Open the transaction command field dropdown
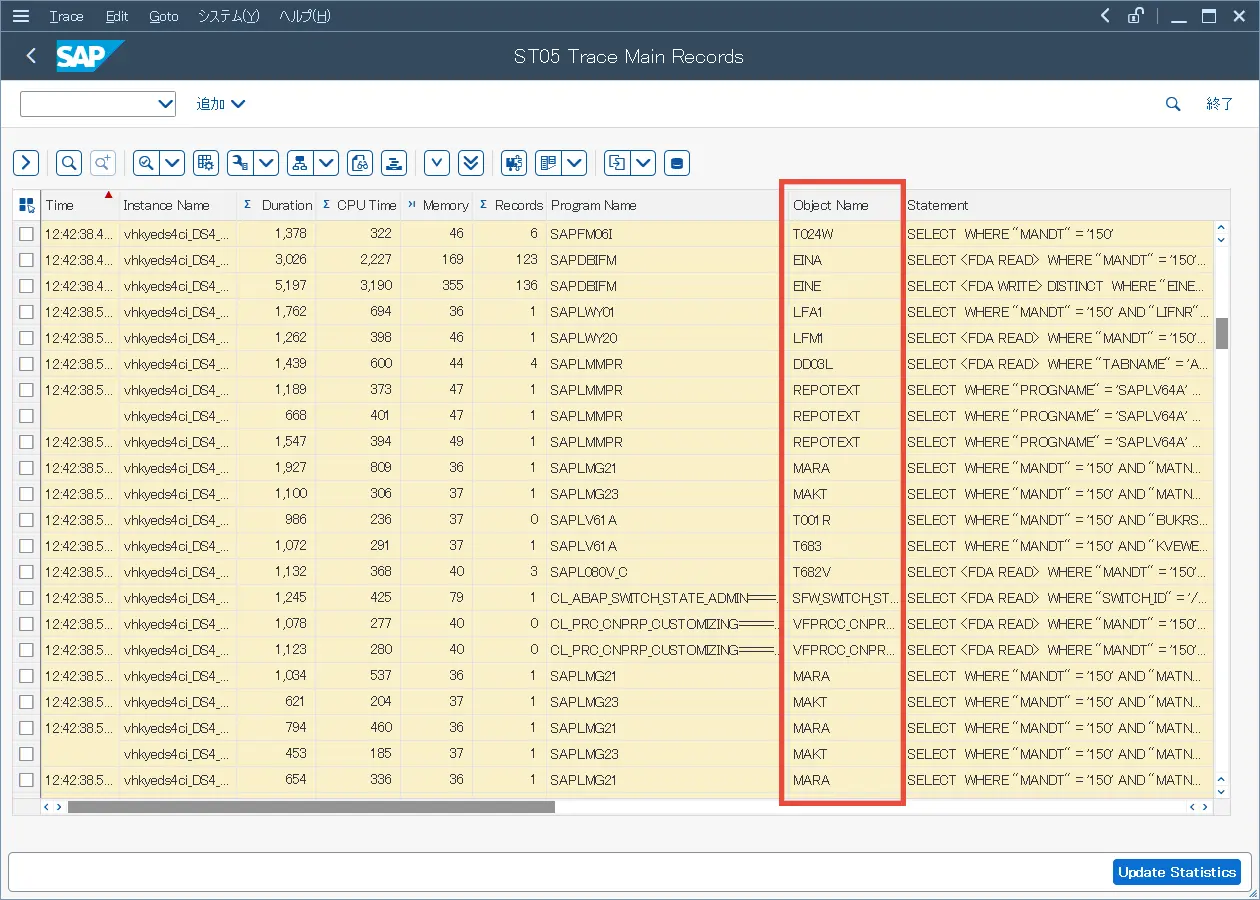 click(165, 104)
